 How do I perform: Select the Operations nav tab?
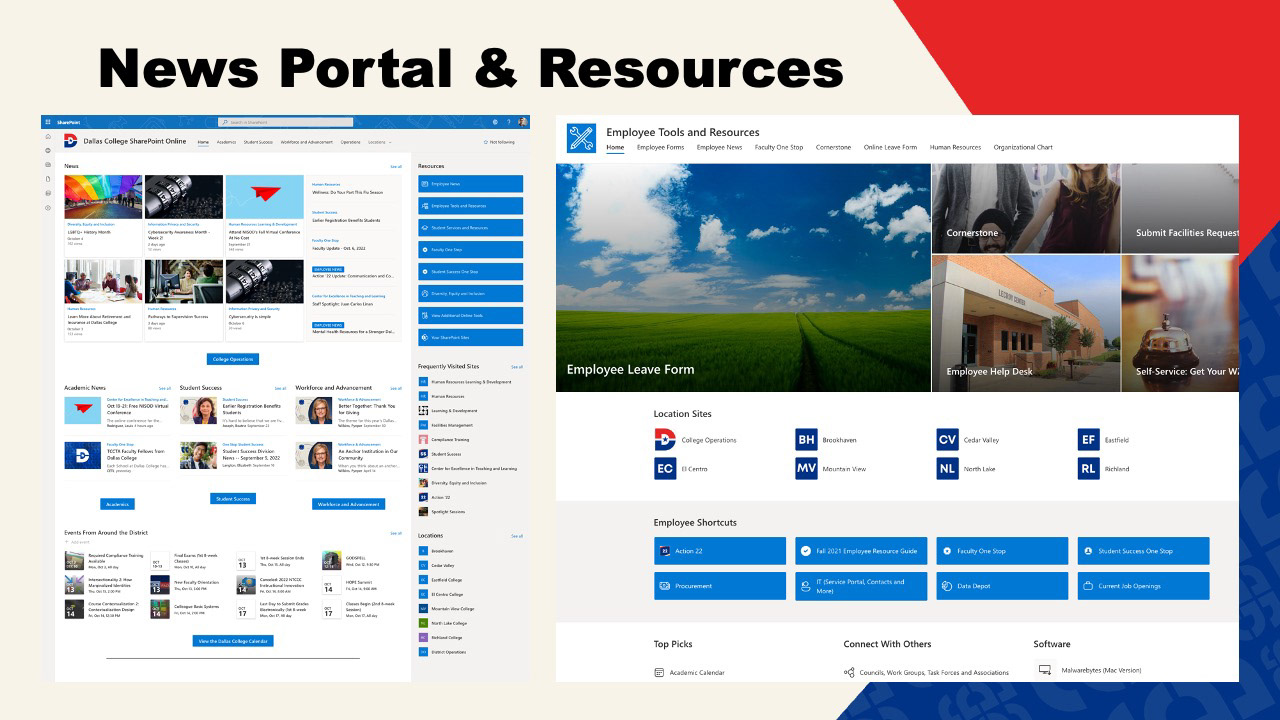[x=350, y=142]
